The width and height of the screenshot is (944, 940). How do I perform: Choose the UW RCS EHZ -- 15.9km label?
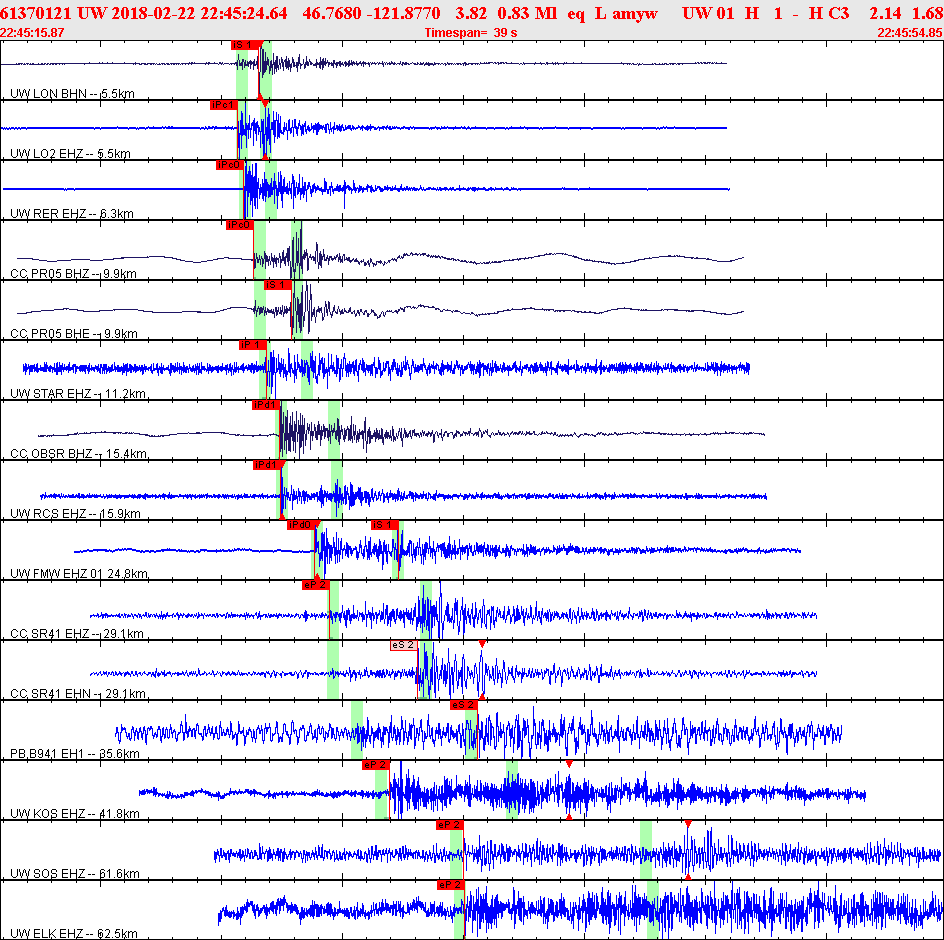coord(75,514)
